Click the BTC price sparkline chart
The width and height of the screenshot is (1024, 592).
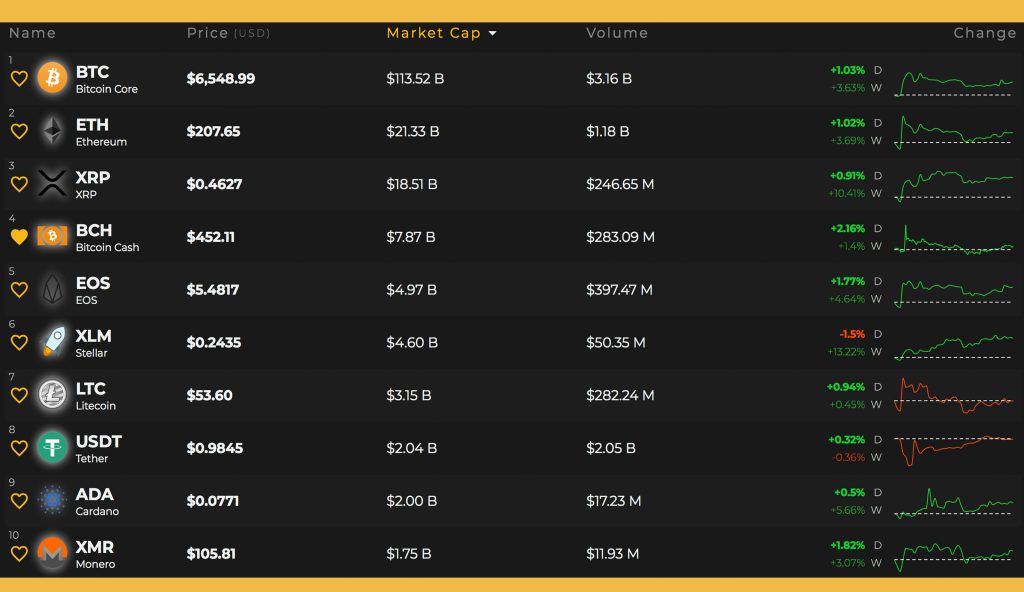(x=954, y=82)
